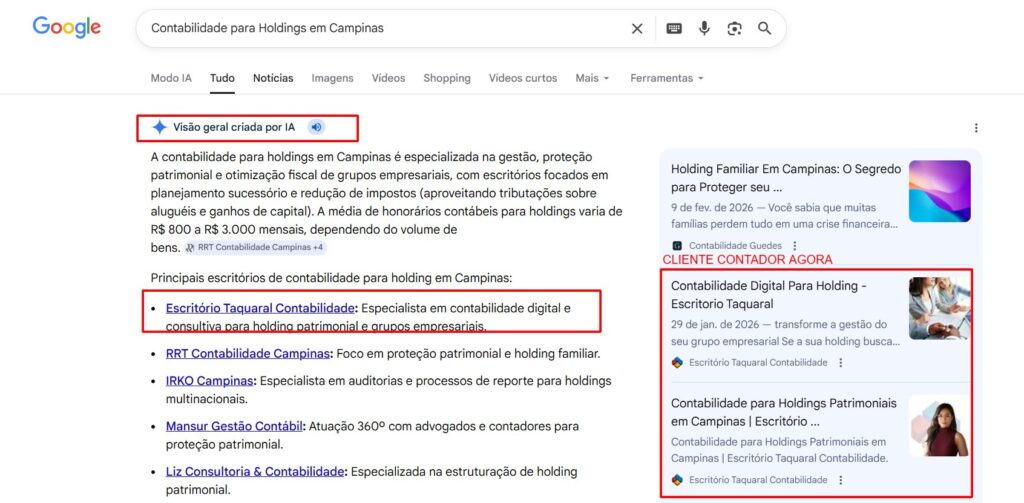Start voice search with microphone icon

(x=704, y=29)
